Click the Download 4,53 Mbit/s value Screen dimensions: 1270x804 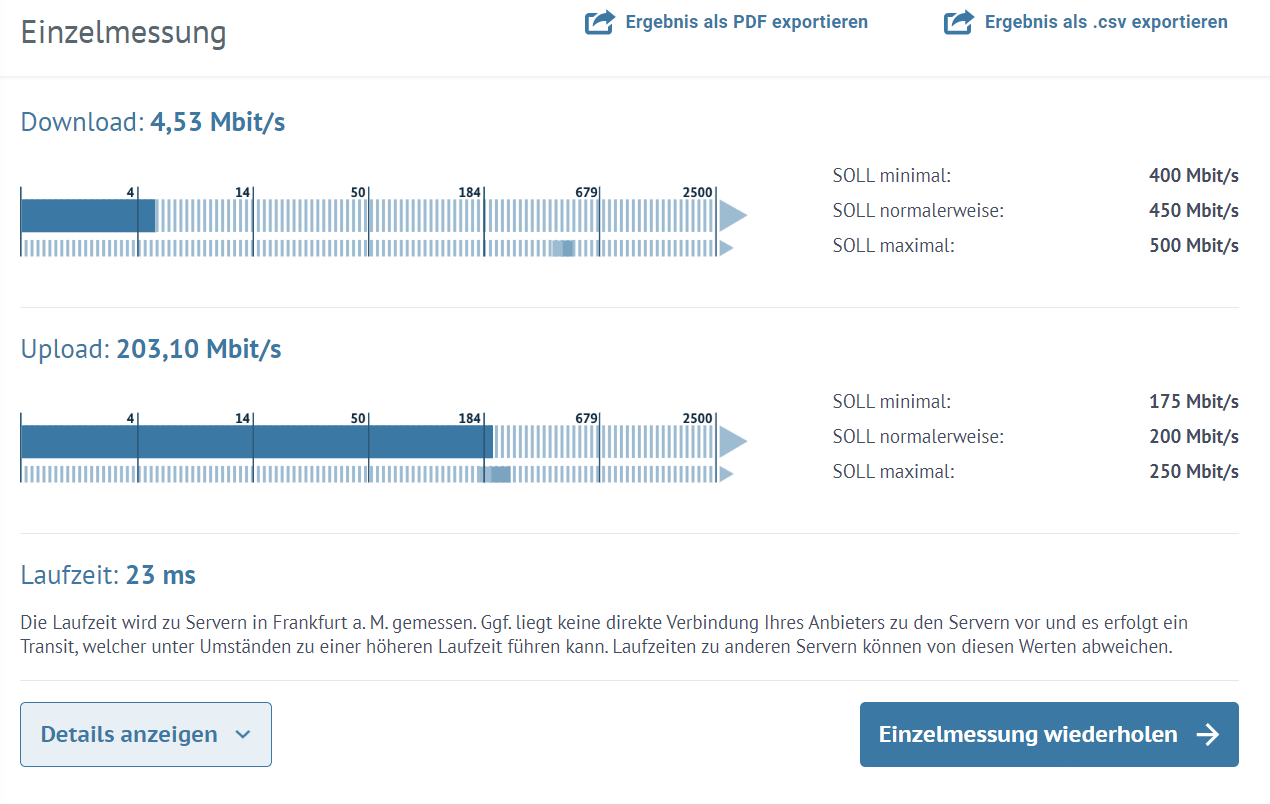218,122
